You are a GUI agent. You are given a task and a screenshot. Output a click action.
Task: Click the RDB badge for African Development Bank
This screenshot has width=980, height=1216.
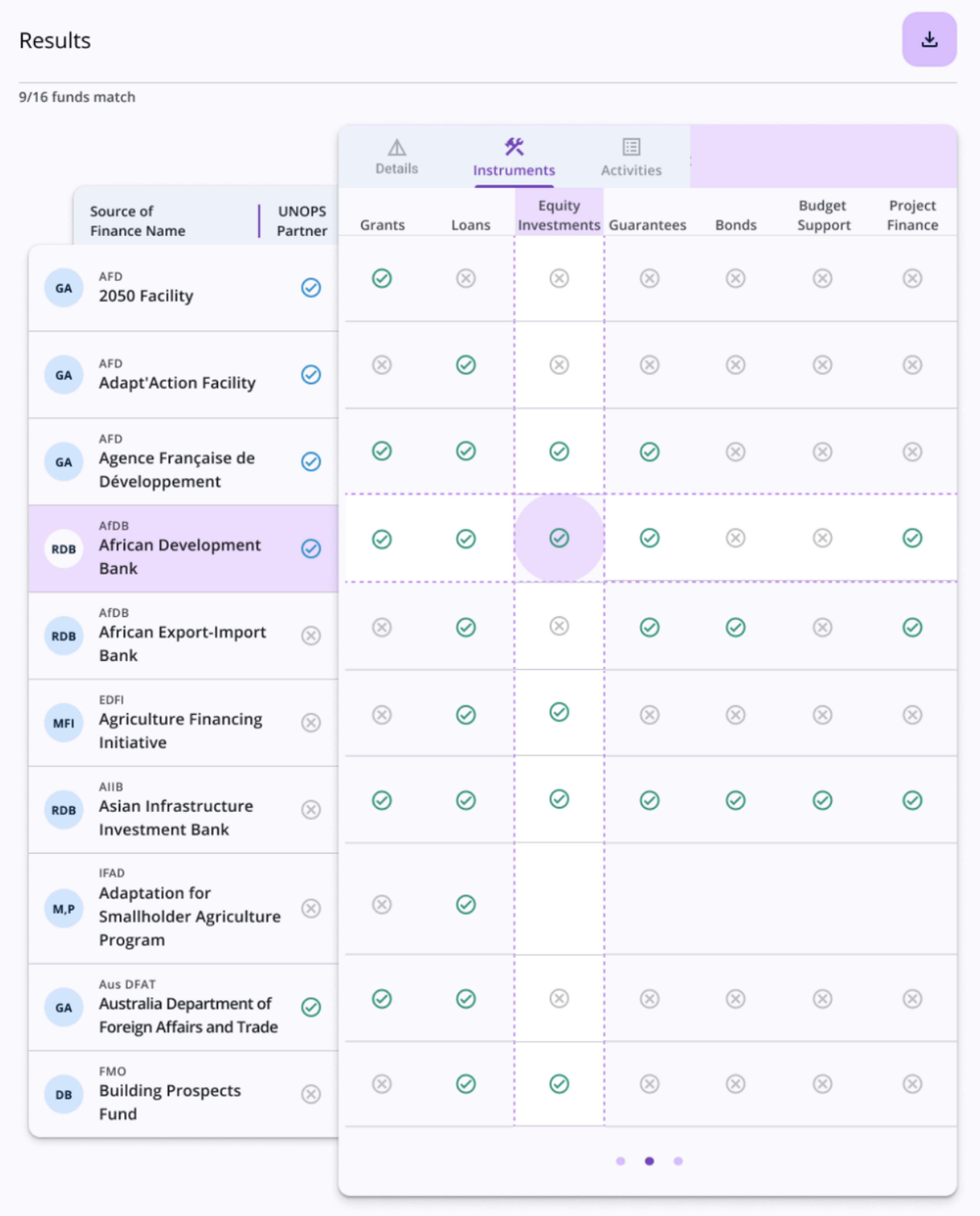tap(64, 549)
